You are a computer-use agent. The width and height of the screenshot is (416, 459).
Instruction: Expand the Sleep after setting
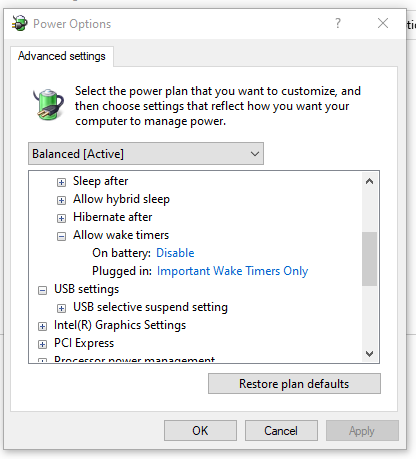pos(61,182)
